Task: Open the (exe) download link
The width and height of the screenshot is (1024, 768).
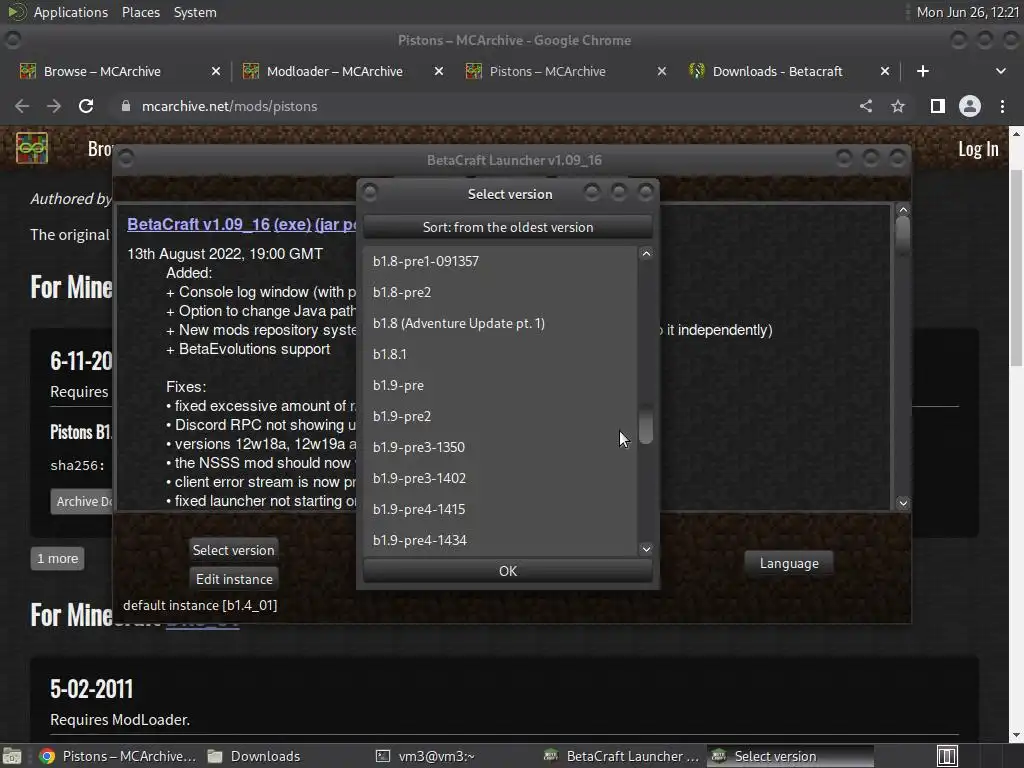Action: 292,224
